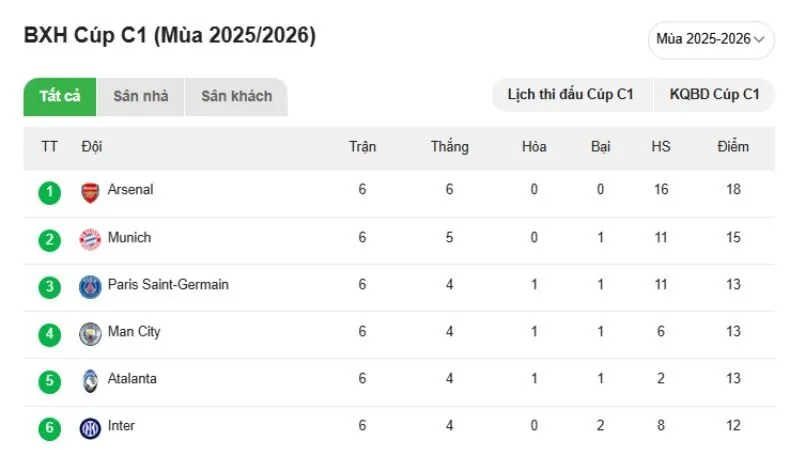Viewport: 800px width, 450px height.
Task: Switch to the Tất cả tab
Action: (x=60, y=97)
